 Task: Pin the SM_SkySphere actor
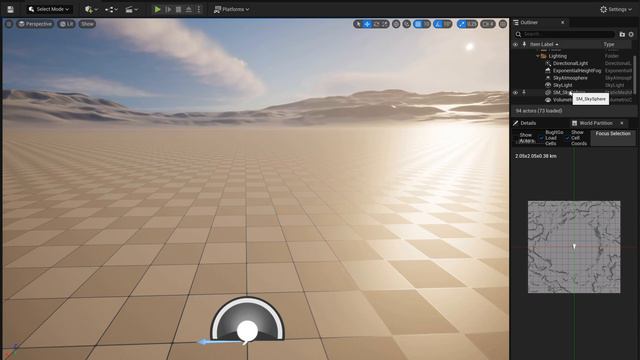pyautogui.click(x=524, y=93)
